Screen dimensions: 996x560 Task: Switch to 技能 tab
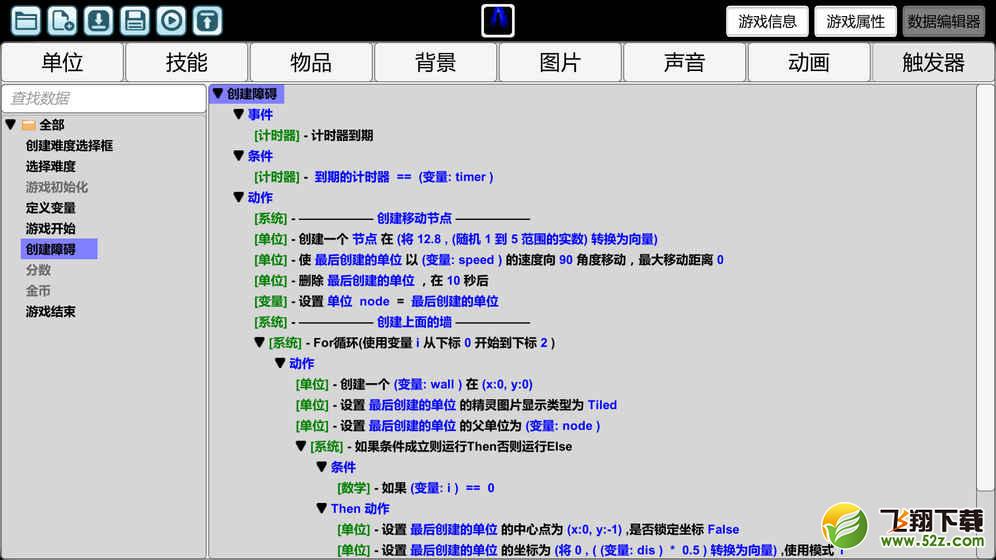[187, 62]
